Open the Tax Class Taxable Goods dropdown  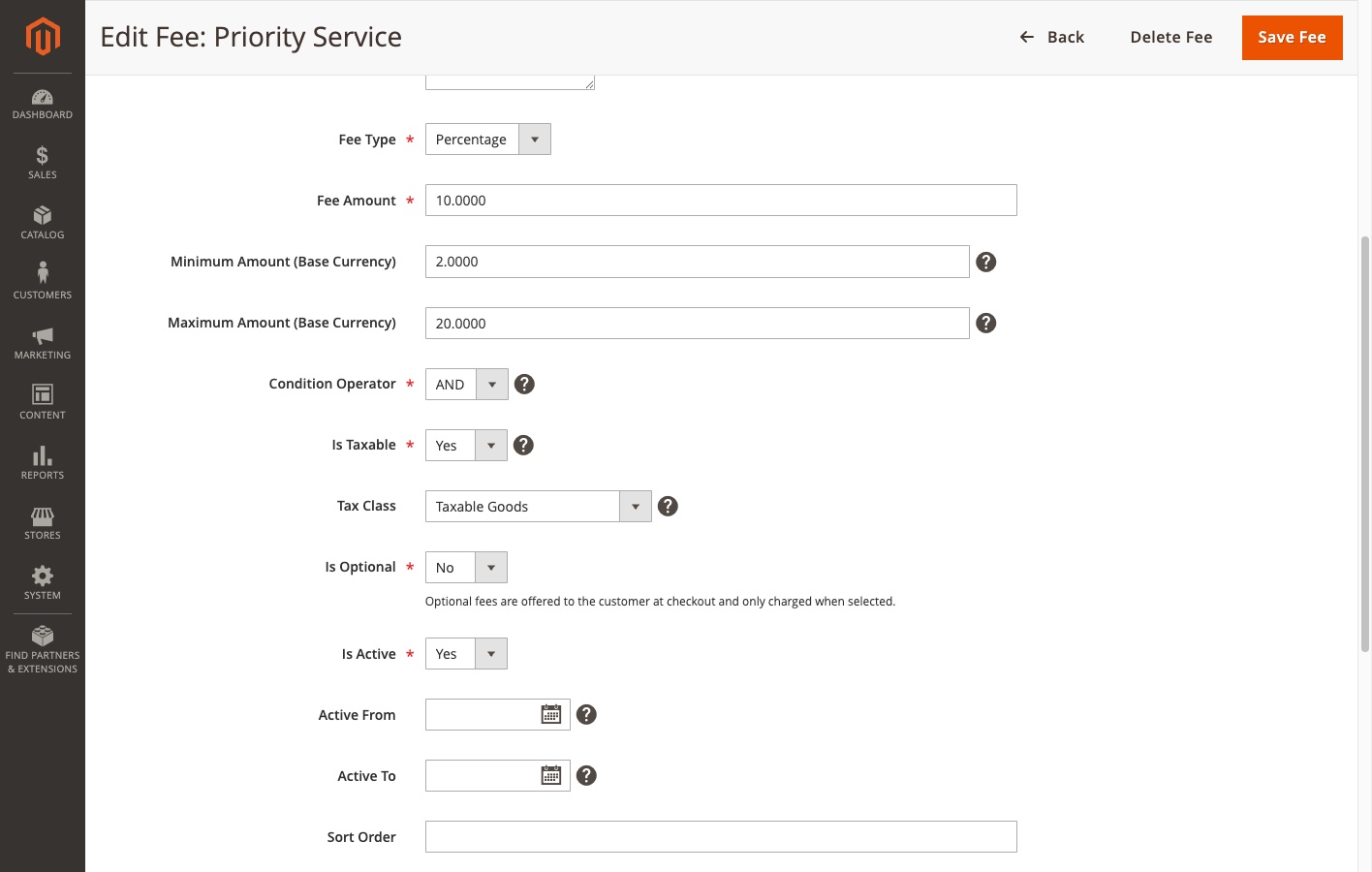539,506
